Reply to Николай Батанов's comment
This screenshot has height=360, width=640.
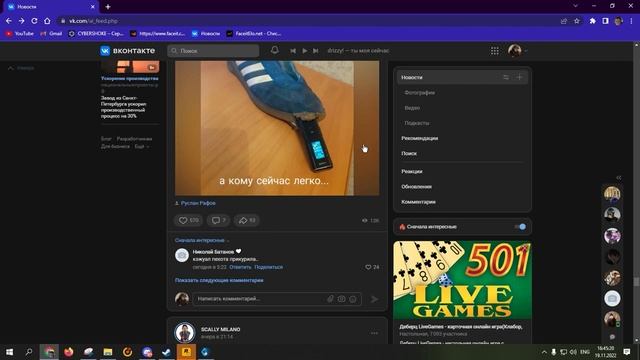(240, 267)
